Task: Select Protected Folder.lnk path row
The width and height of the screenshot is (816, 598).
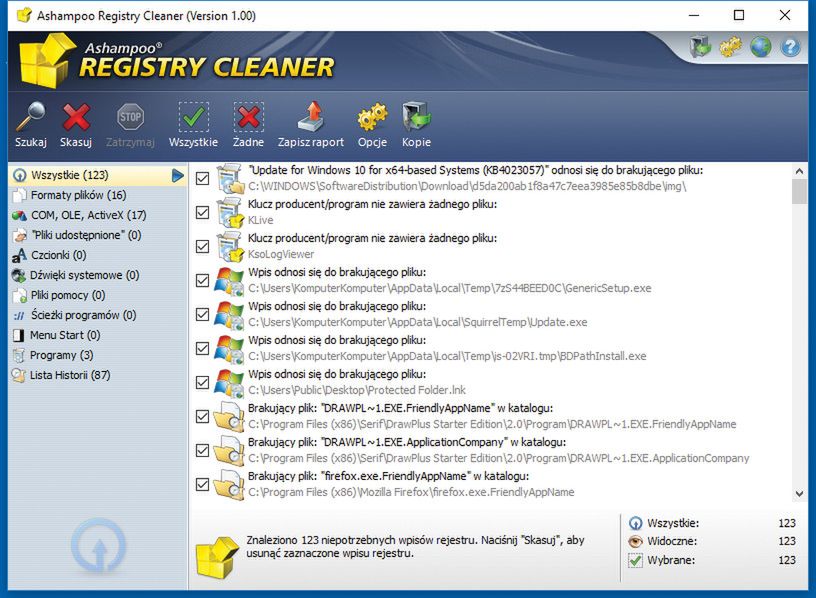Action: (356, 390)
